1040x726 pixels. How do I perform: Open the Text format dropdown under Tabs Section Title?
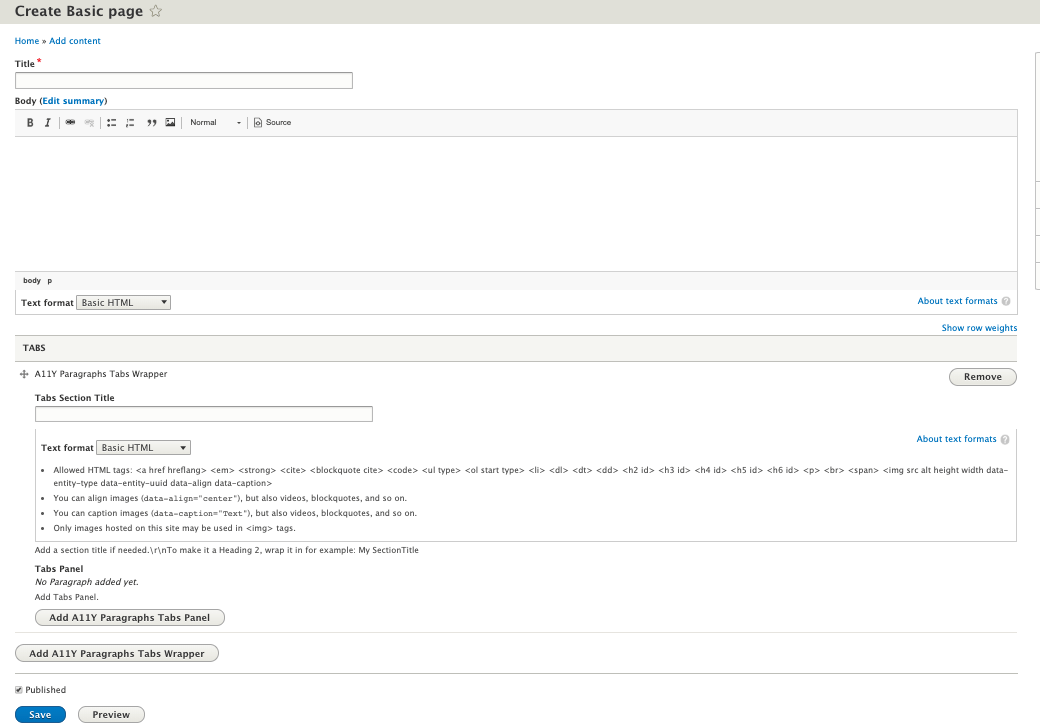(x=143, y=447)
